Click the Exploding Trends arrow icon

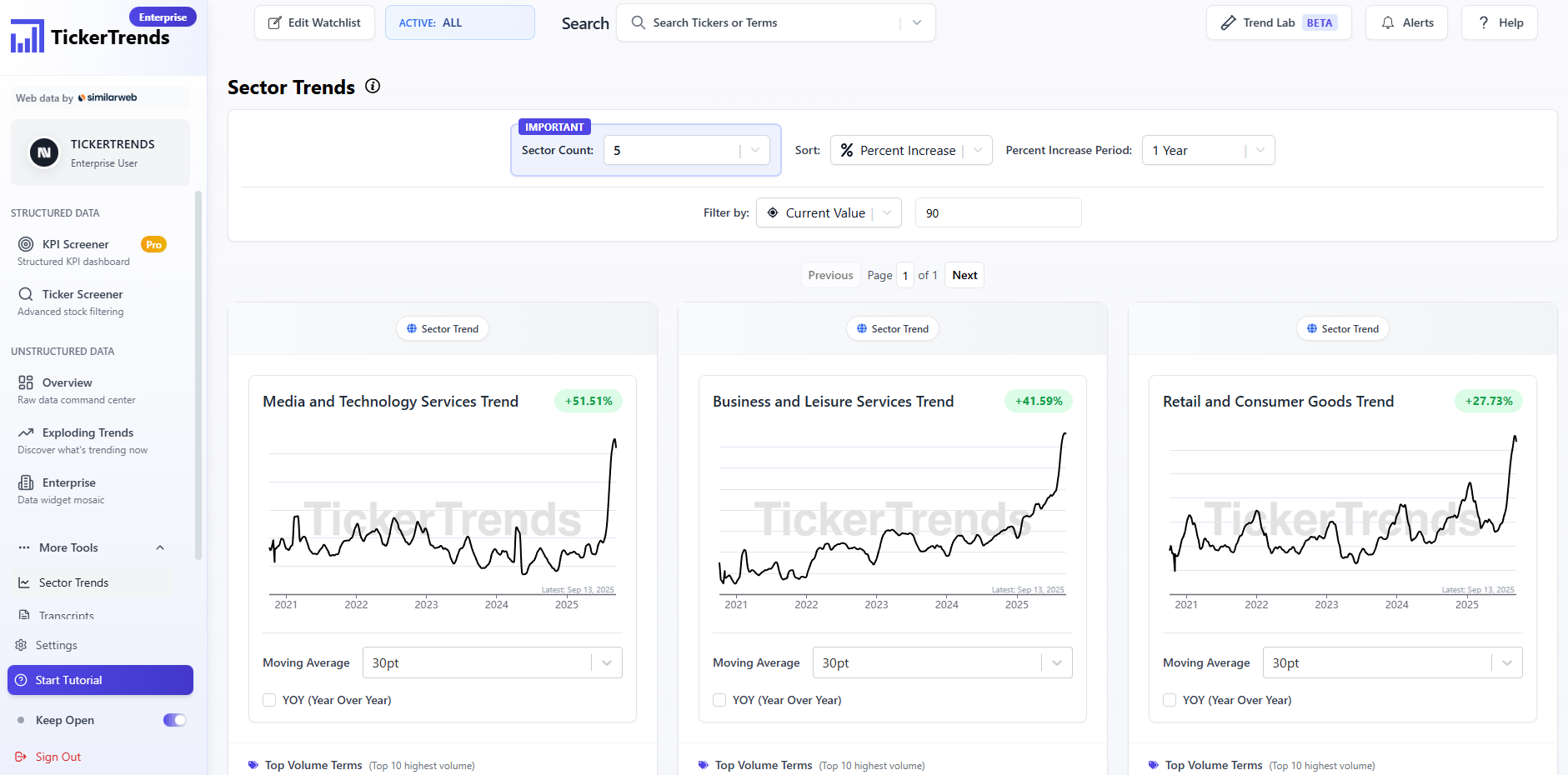click(x=26, y=432)
